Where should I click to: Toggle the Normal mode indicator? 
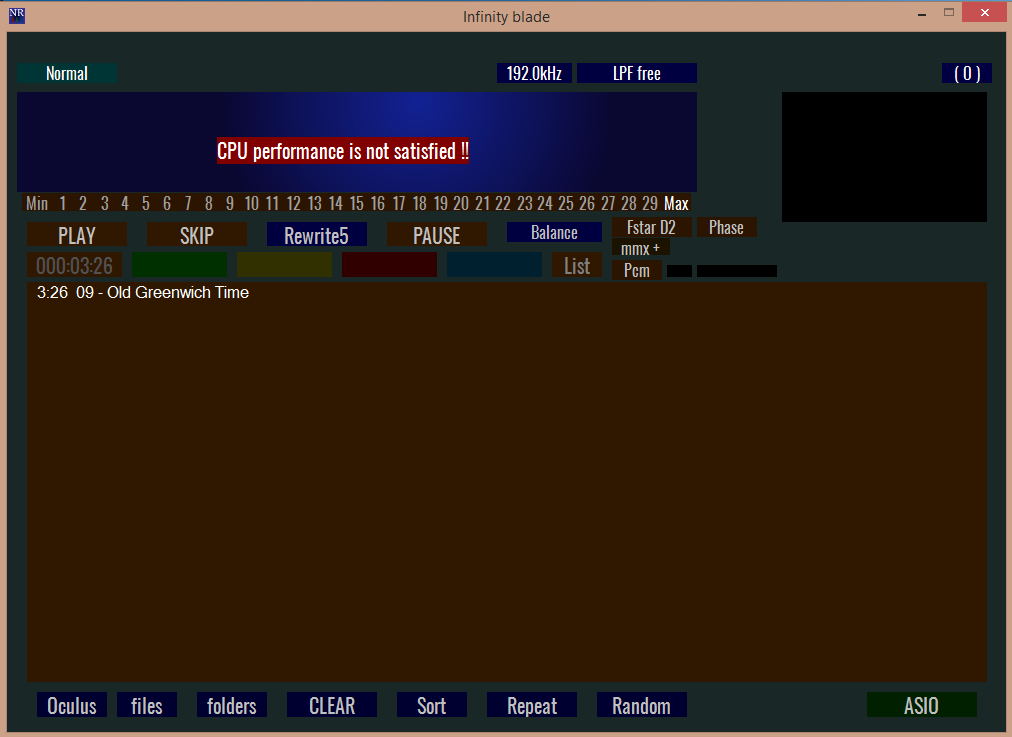coord(67,73)
